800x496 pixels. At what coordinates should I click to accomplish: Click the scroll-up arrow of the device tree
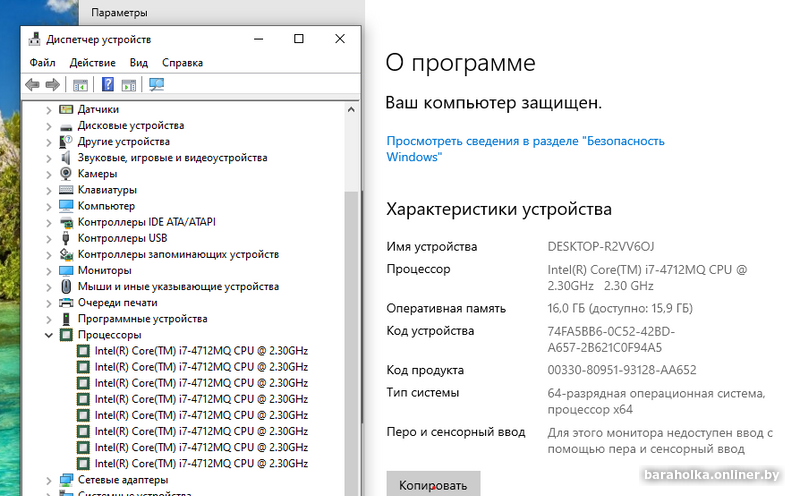pos(351,109)
